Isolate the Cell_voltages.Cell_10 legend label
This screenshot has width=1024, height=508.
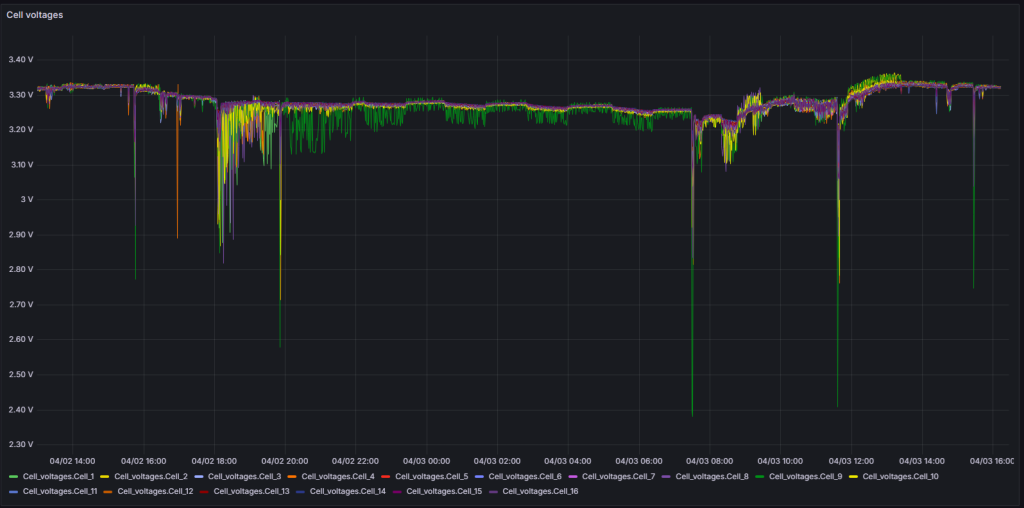point(901,477)
